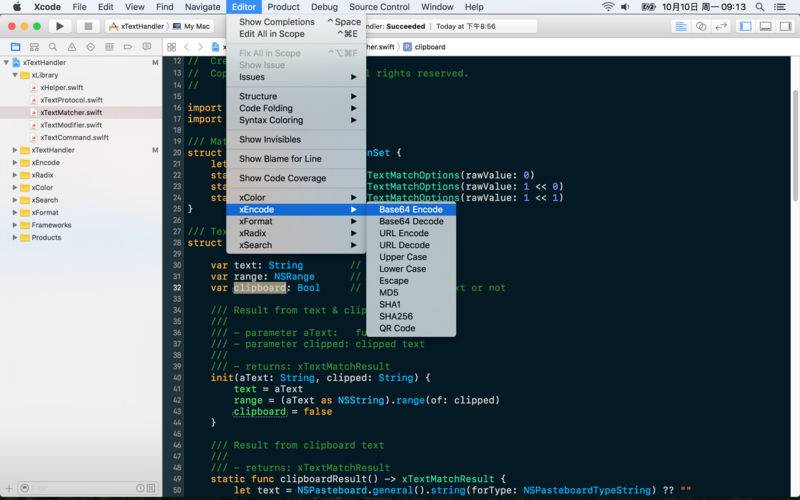Screen dimensions: 800x500
Task: Choose Show Blame for Line
Action: tap(296, 159)
